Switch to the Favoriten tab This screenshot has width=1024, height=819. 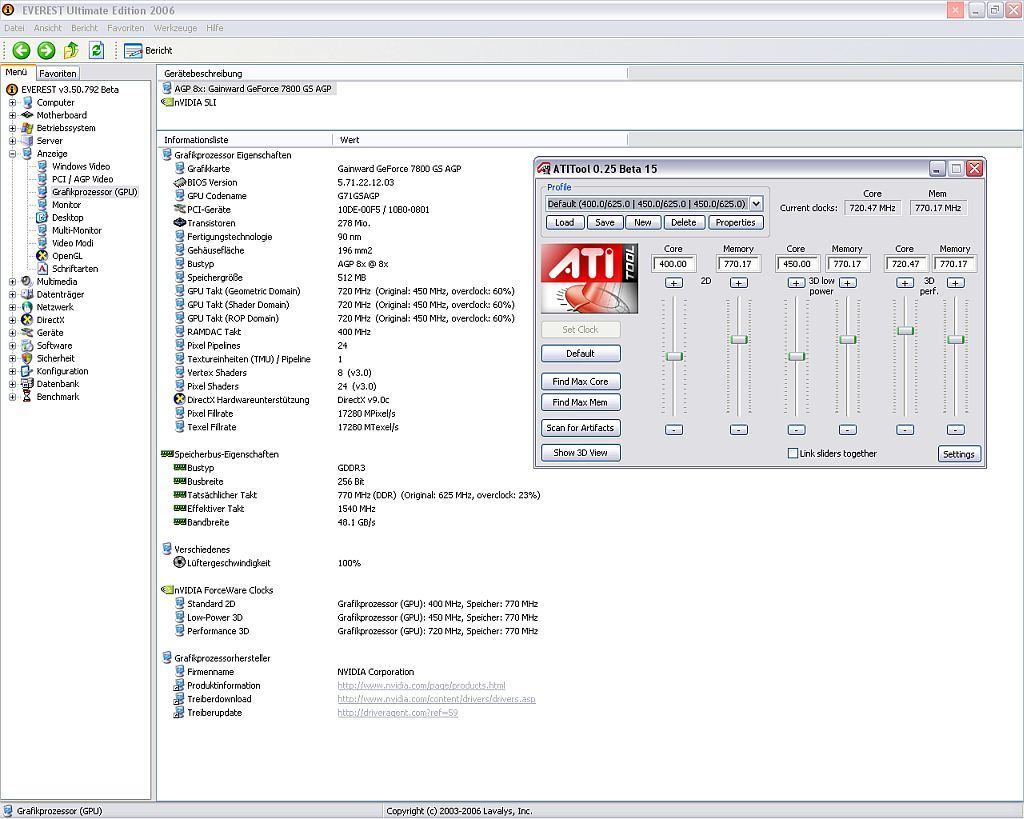(58, 73)
